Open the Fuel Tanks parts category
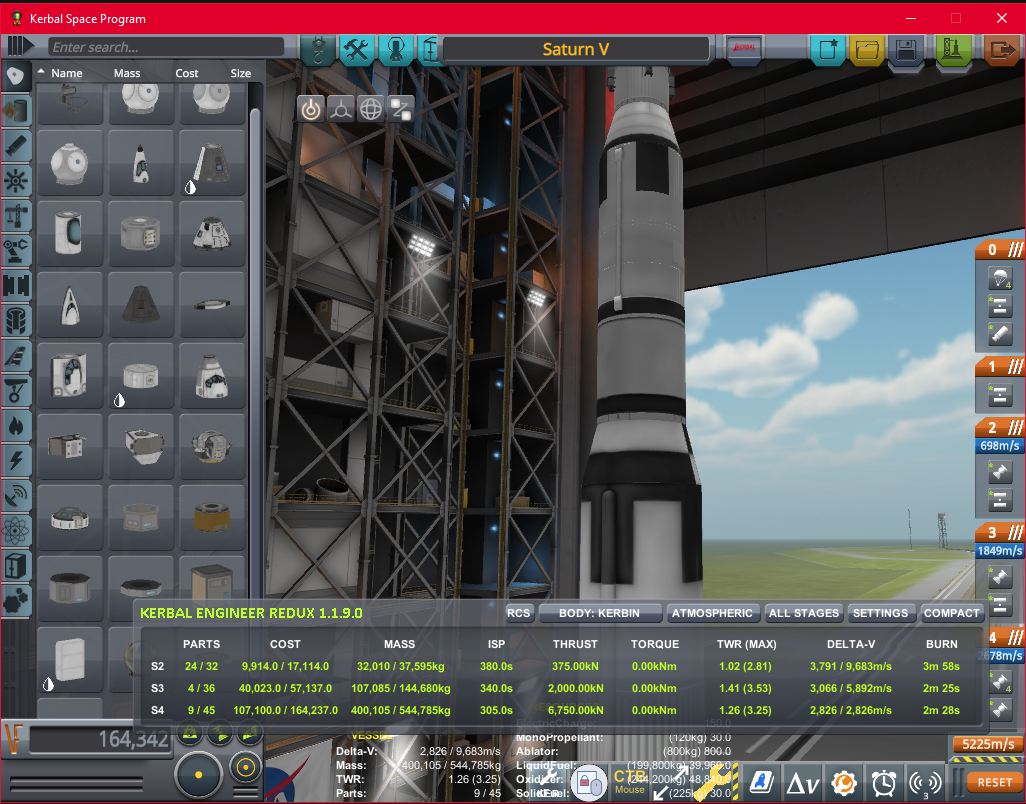 coord(16,110)
